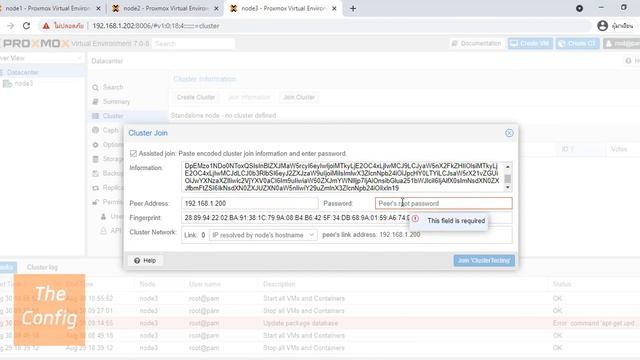Click the Join Cluster button
Viewport: 640px width, 360px height.
click(x=299, y=97)
